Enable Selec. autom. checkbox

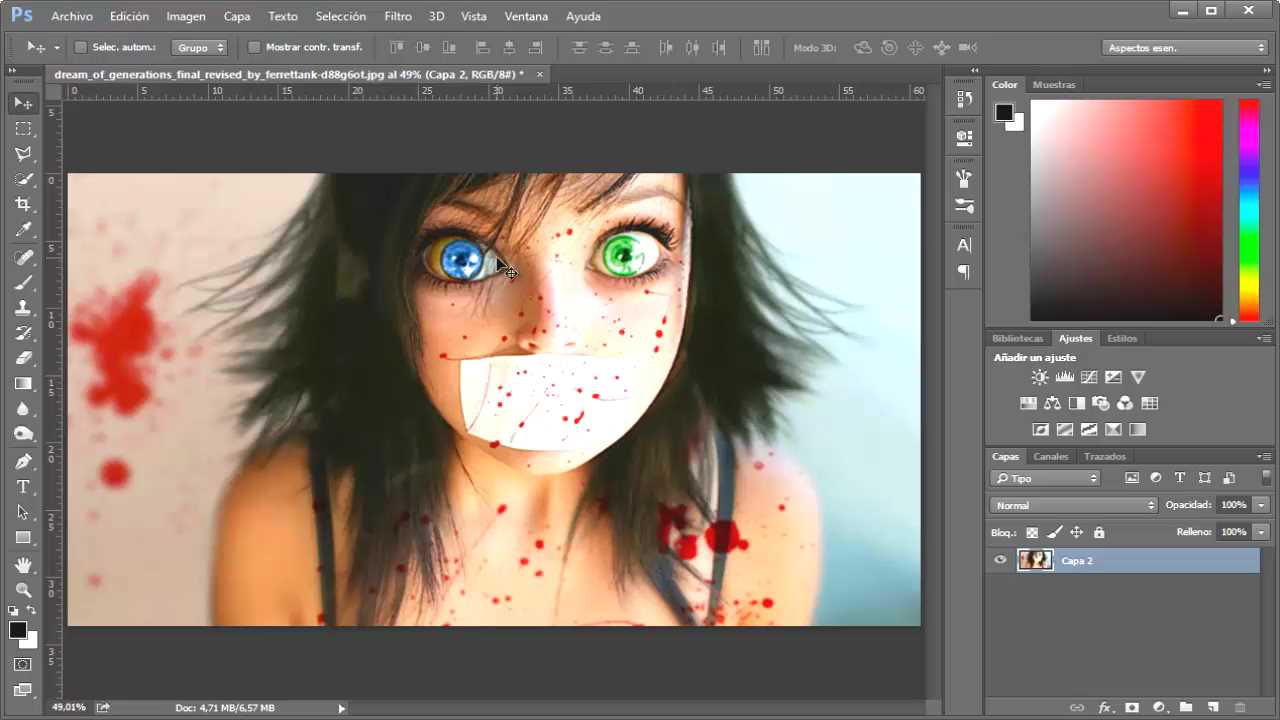(81, 47)
